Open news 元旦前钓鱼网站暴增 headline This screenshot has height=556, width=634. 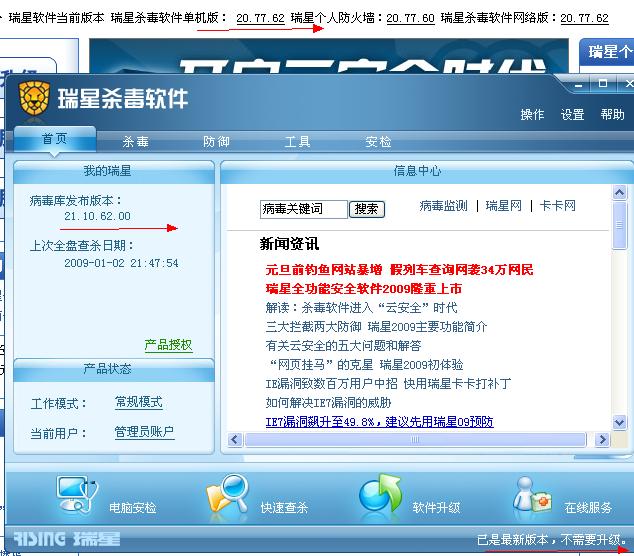(399, 270)
